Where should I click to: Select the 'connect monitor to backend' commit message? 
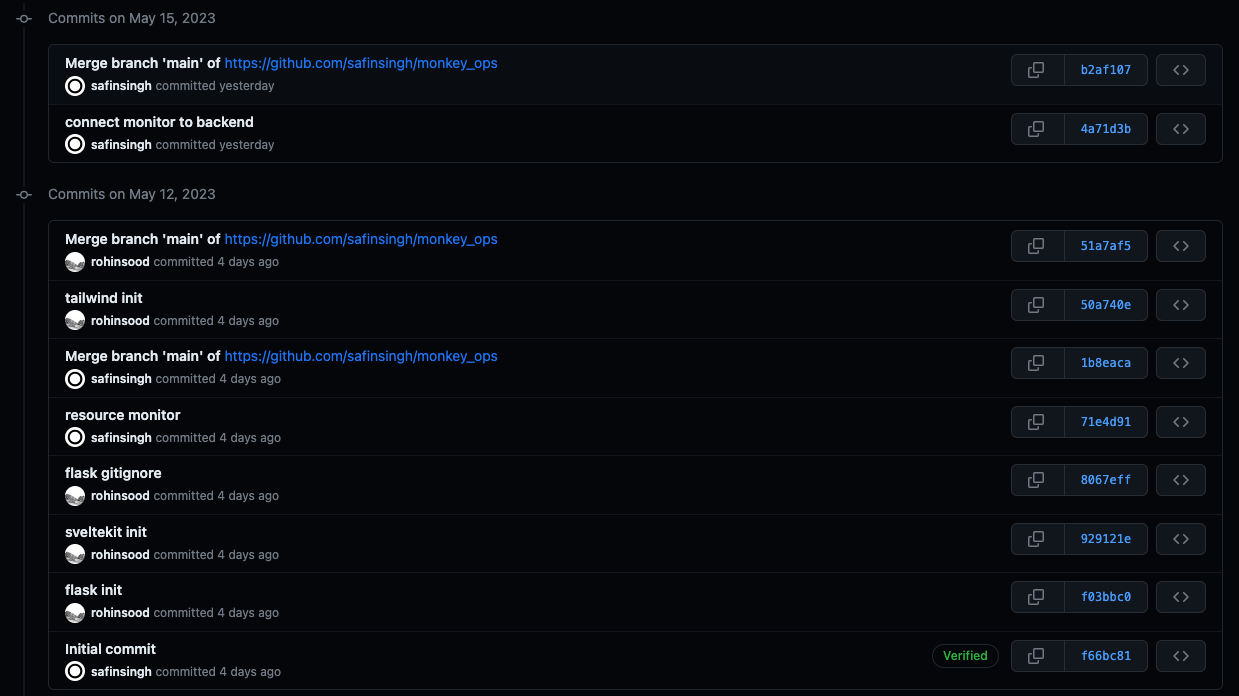coord(159,121)
